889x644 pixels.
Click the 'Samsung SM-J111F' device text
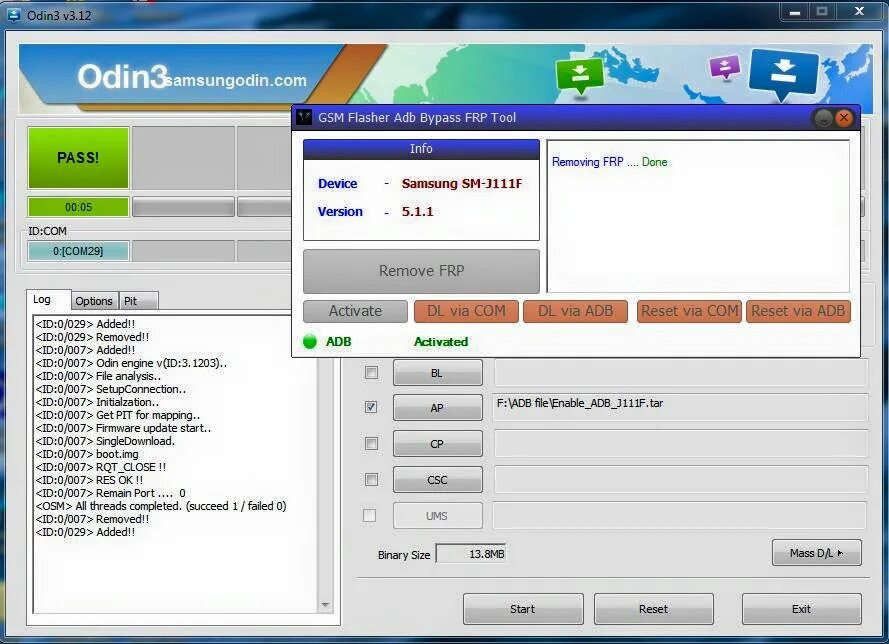pos(462,184)
